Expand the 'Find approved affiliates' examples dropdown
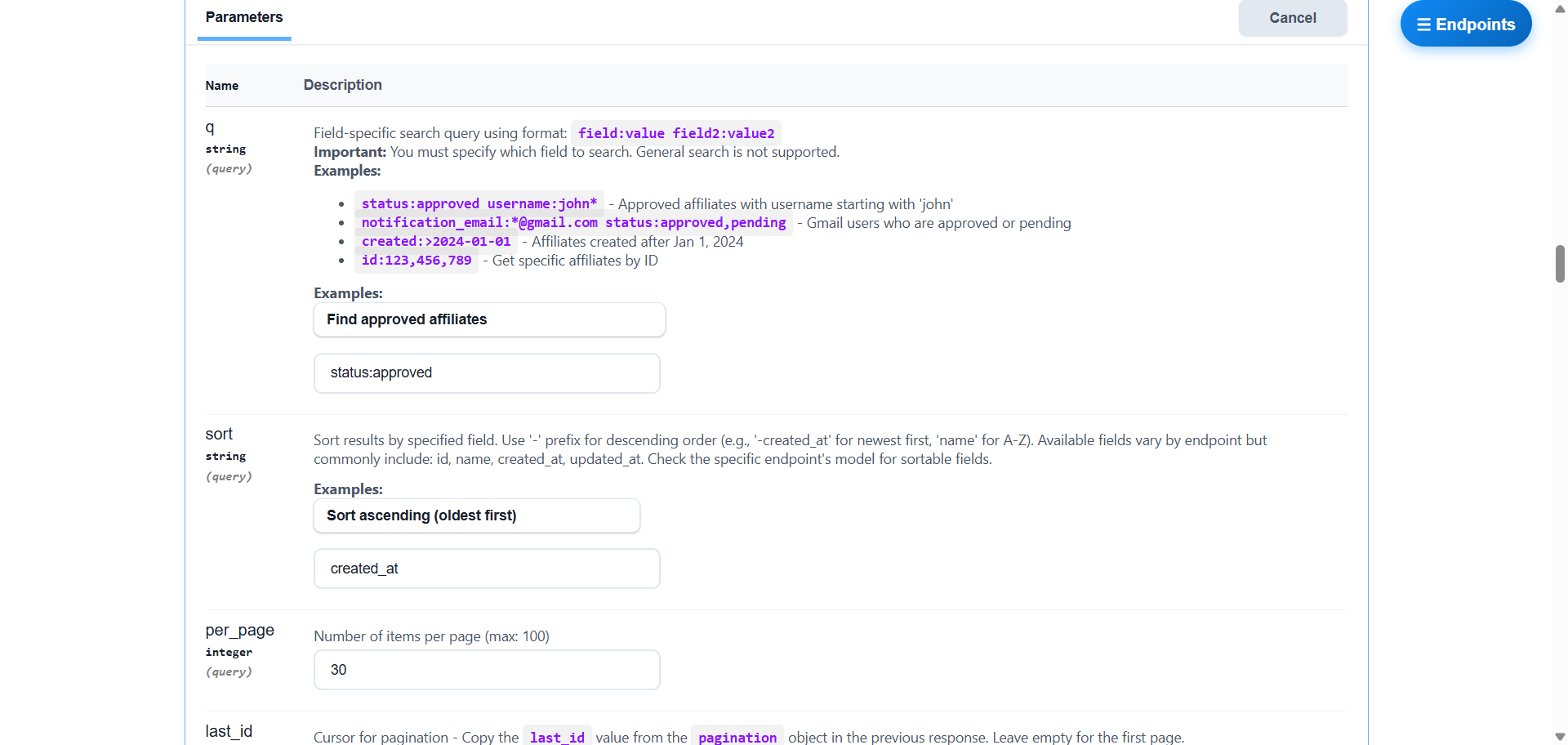Screen dimensions: 1568x745 [x=489, y=319]
